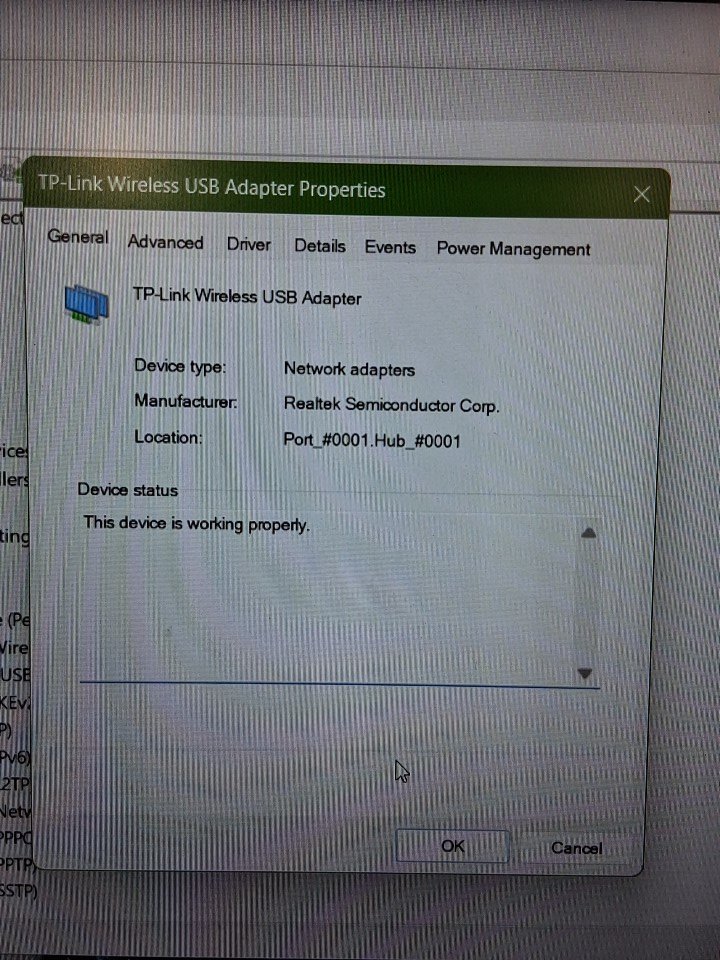This screenshot has width=720, height=960.
Task: Click the dialog title bar text
Action: 211,187
